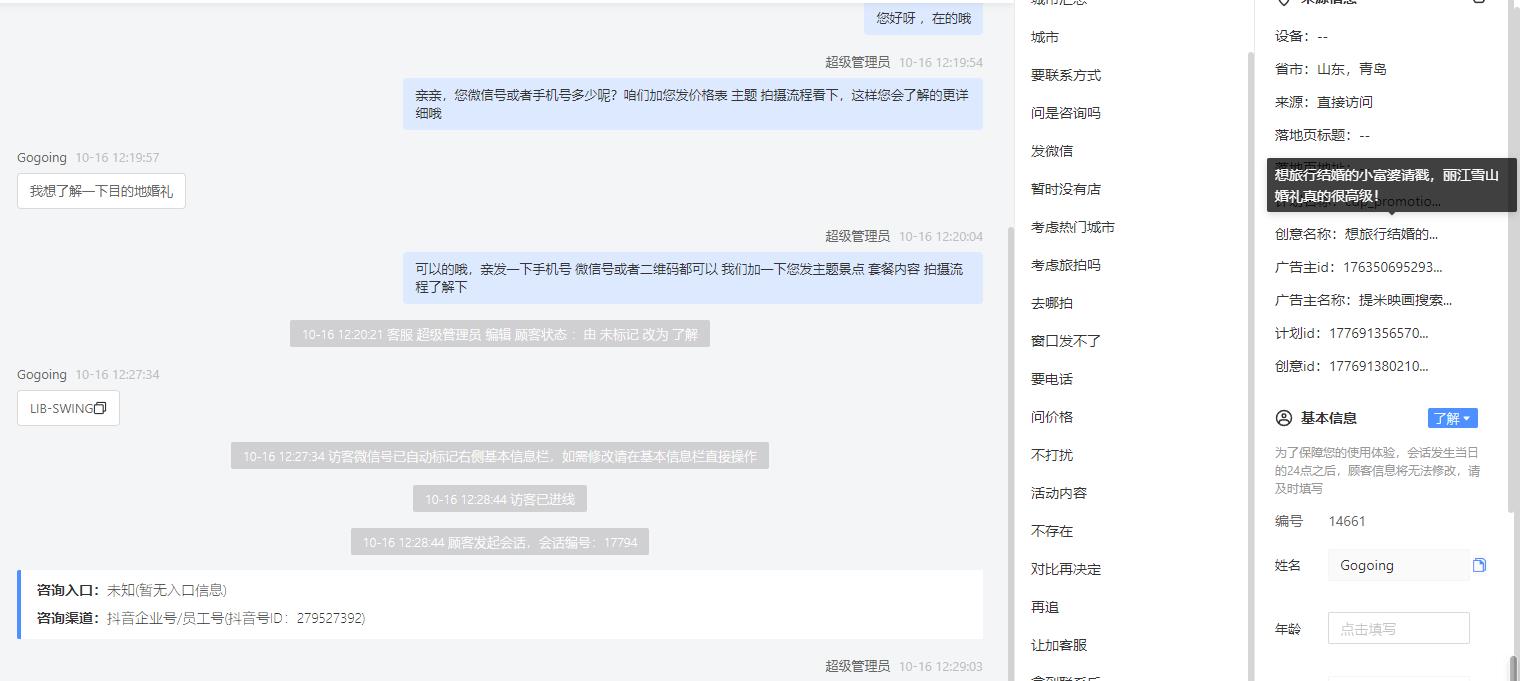Click the agent message asking for 微信号或者手机号
Viewport: 1520px width, 681px height.
[x=693, y=104]
